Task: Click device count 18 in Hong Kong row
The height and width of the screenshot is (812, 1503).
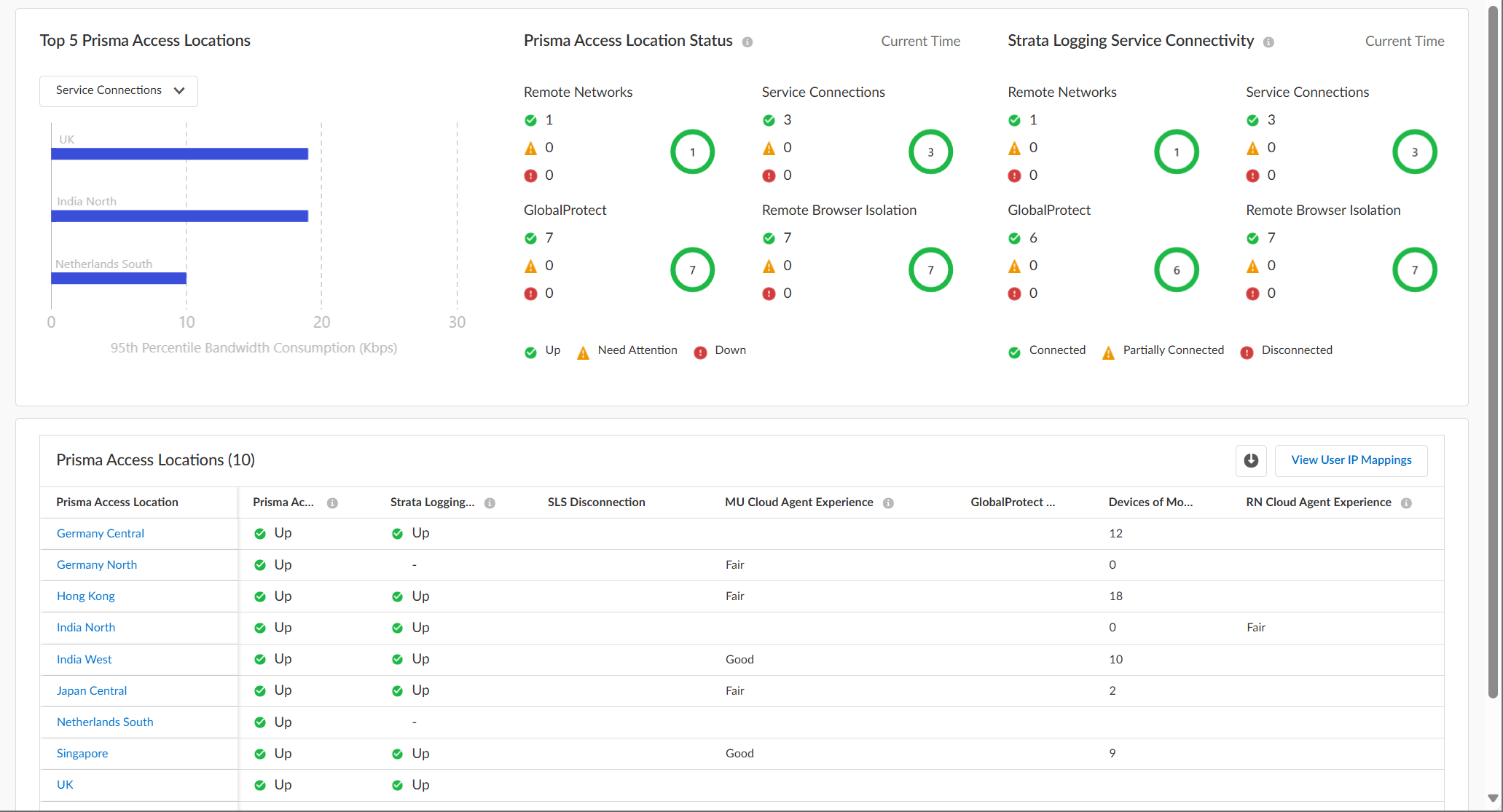Action: click(x=1115, y=596)
